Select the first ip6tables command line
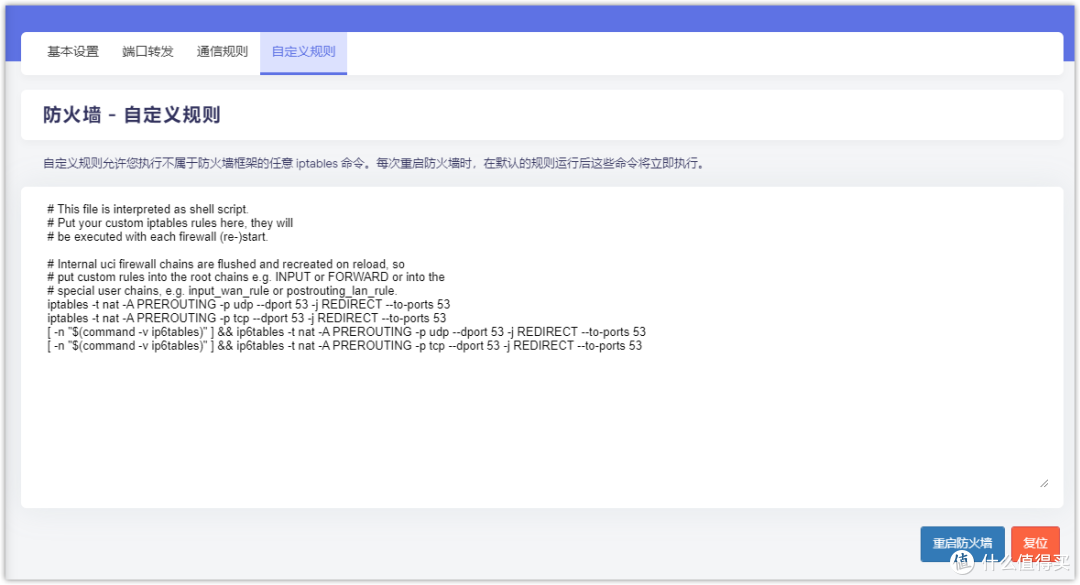1080x585 pixels. 345,331
